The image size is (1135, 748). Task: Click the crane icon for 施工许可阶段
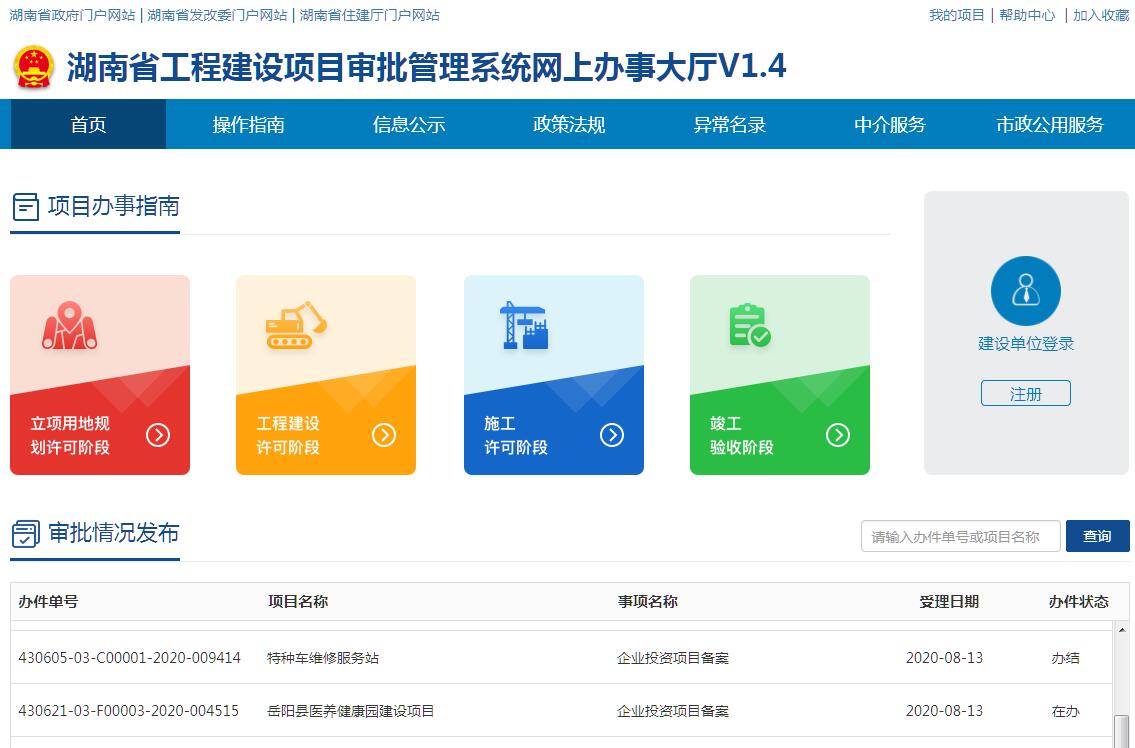(x=524, y=325)
